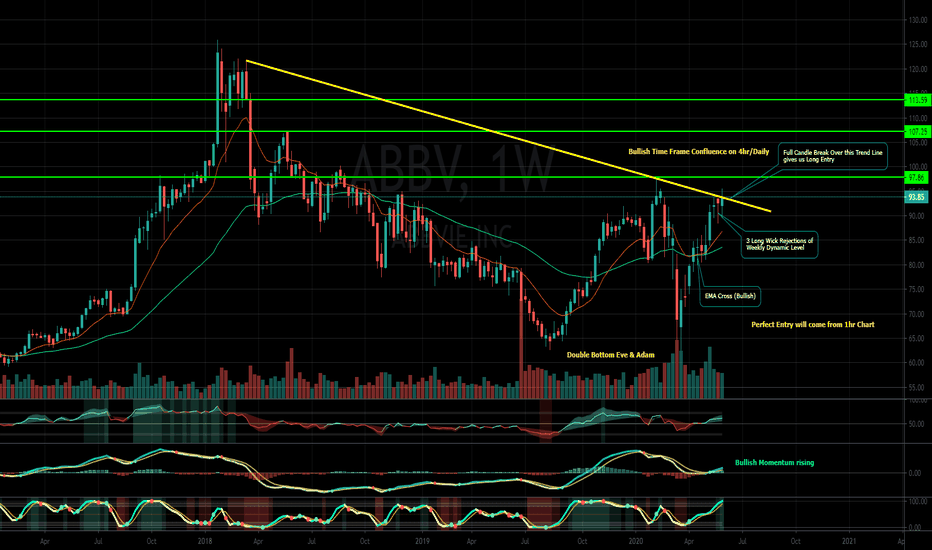Viewport: 932px width, 550px height.
Task: Click the 2018 label on the time axis
Action: point(205,541)
